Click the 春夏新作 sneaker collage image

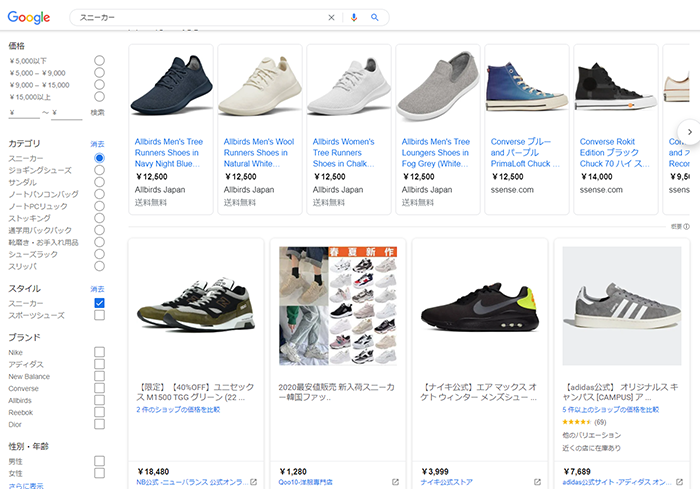pyautogui.click(x=338, y=306)
